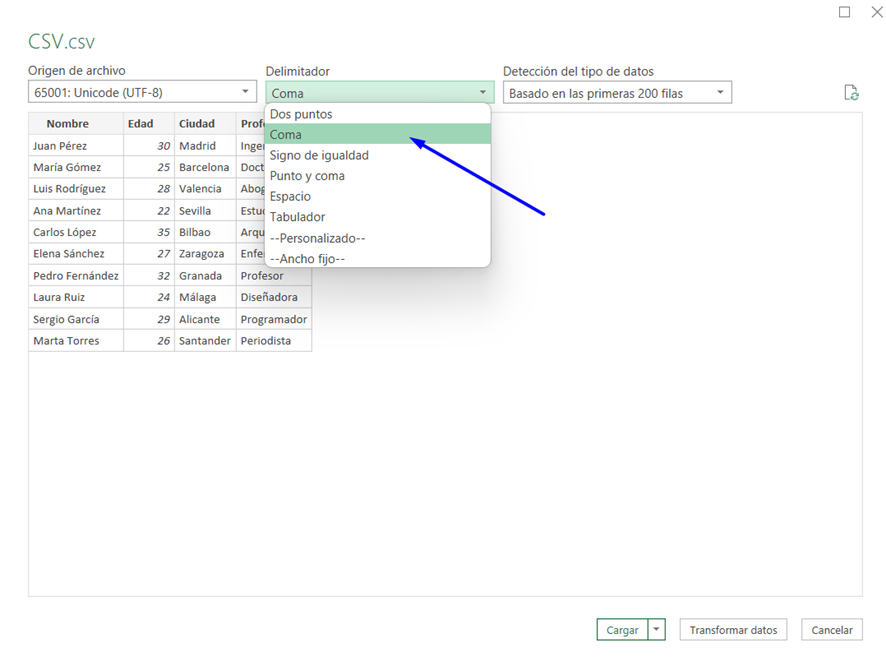Image resolution: width=886 pixels, height=666 pixels.
Task: Choose --Personalizado-- delimiter option
Action: [x=377, y=238]
